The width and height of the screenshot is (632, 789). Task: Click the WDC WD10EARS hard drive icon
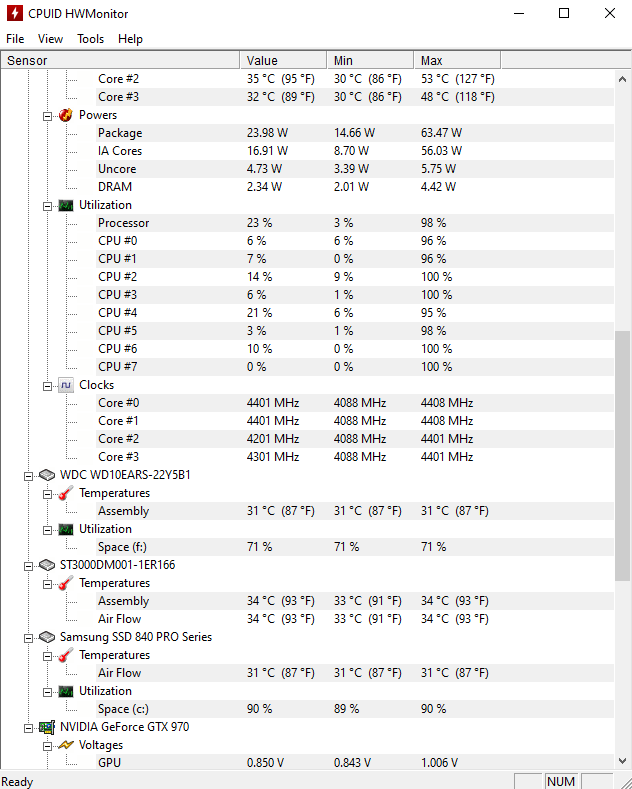[x=47, y=475]
